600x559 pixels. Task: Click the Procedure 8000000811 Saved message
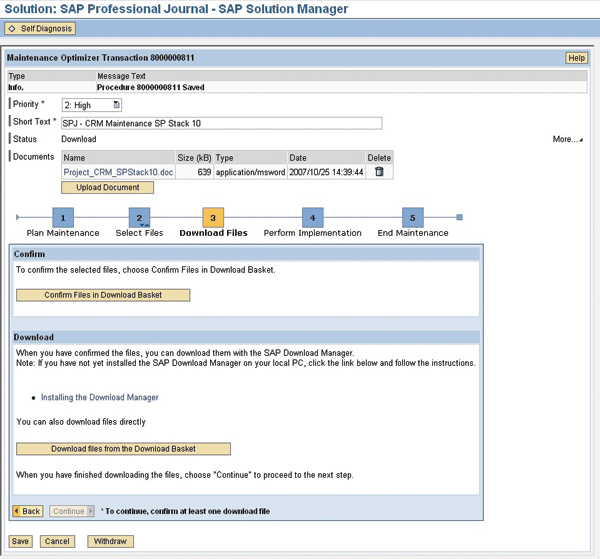[150, 87]
